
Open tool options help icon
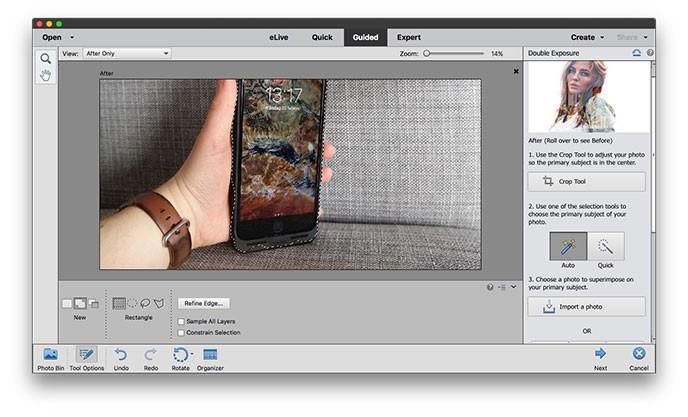490,287
